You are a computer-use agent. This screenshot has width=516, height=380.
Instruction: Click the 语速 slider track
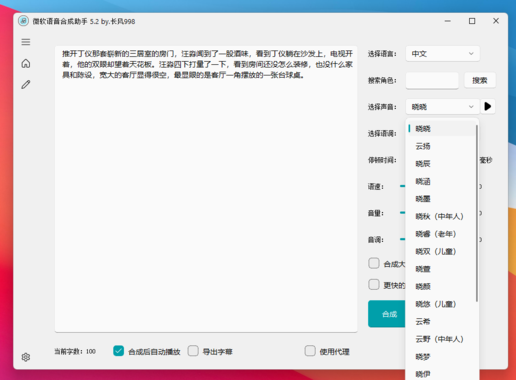coord(403,186)
